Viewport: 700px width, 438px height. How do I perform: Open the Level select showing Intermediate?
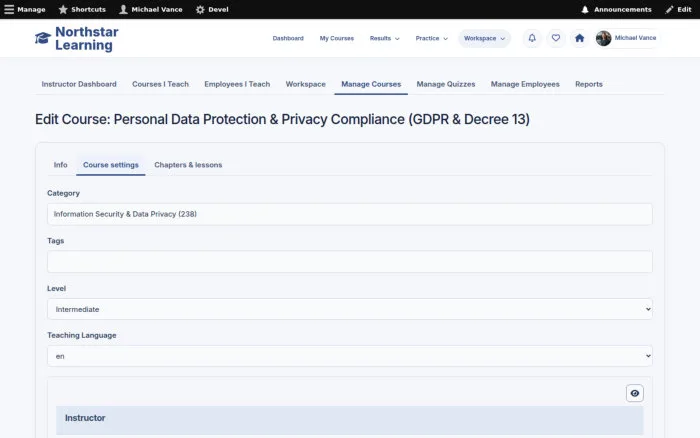click(x=350, y=309)
